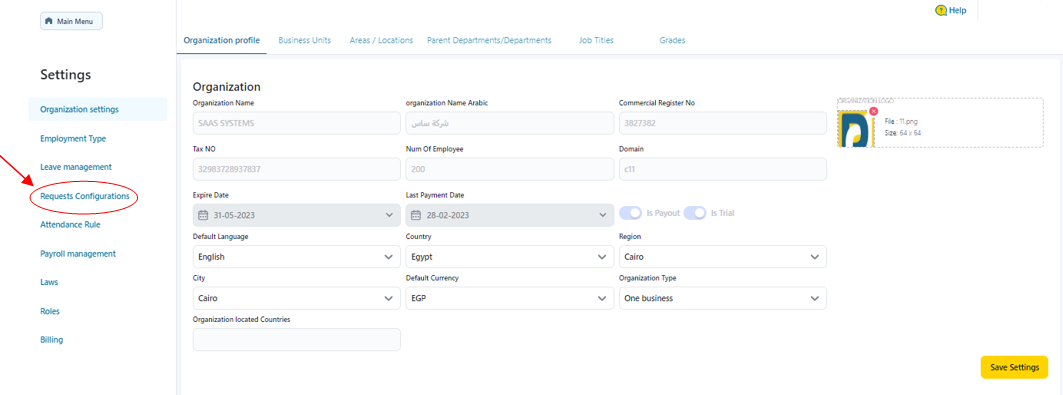Go to the Grades tab
This screenshot has width=1063, height=395.
click(672, 40)
